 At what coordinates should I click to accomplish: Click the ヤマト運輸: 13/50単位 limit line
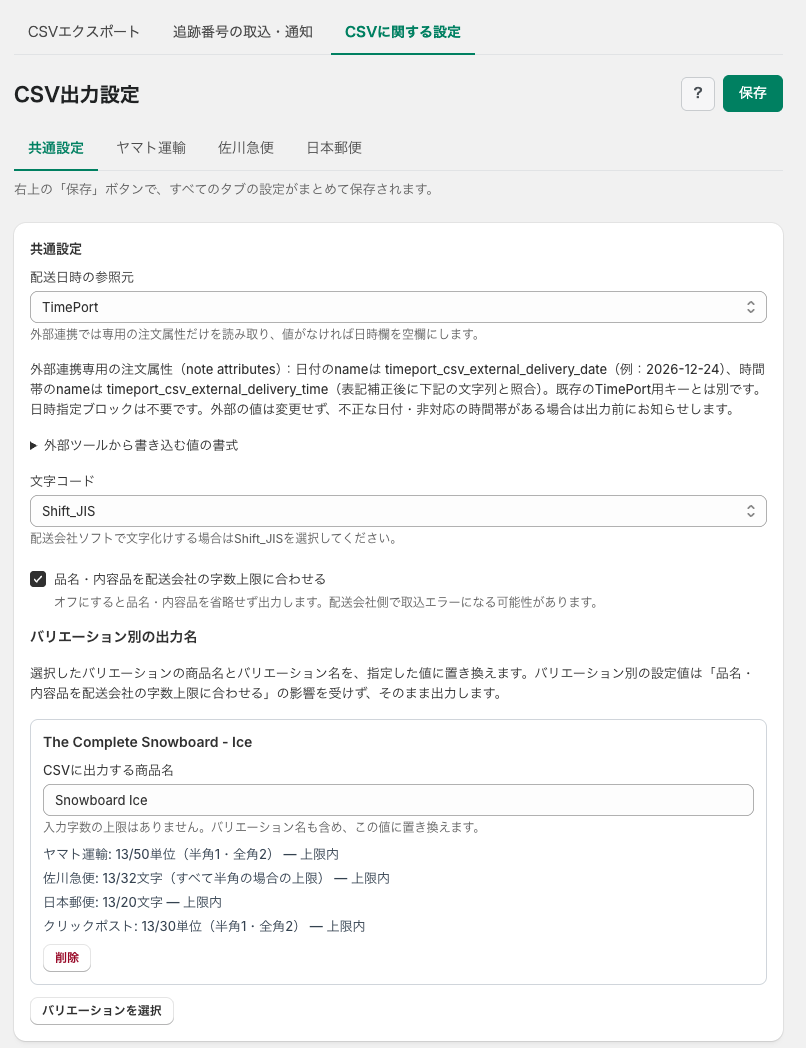tap(191, 854)
